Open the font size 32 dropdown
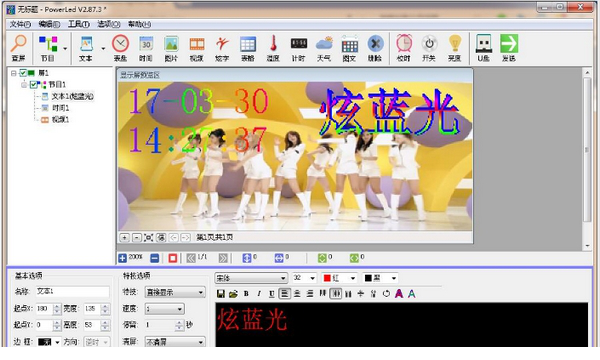600x360 pixels. 305,278
